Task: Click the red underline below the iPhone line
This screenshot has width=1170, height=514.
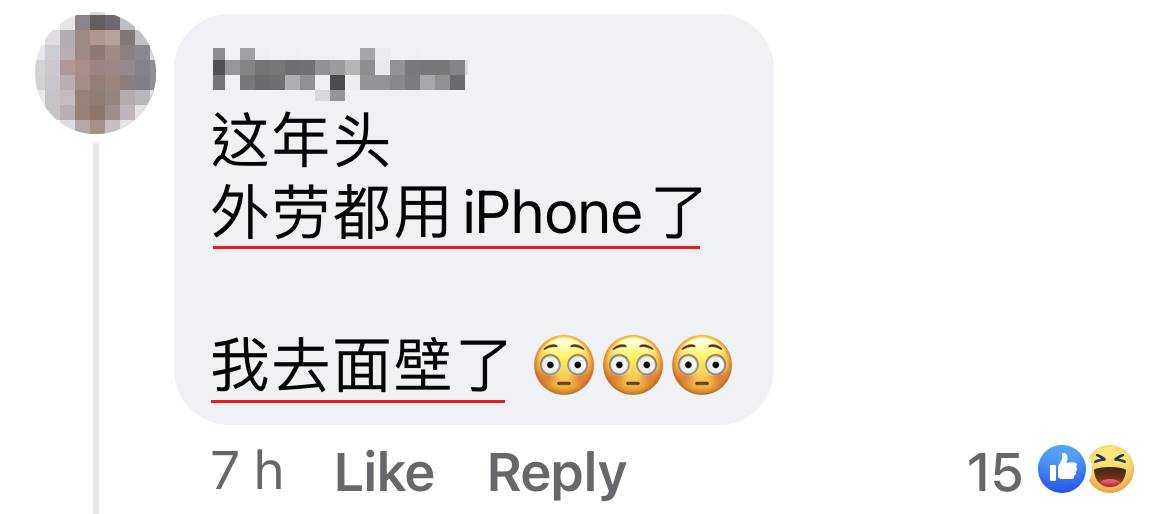Action: 457,246
